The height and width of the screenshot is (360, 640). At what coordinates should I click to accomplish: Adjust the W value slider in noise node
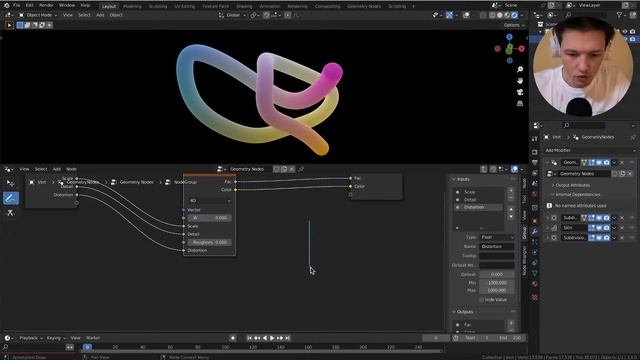pos(209,218)
